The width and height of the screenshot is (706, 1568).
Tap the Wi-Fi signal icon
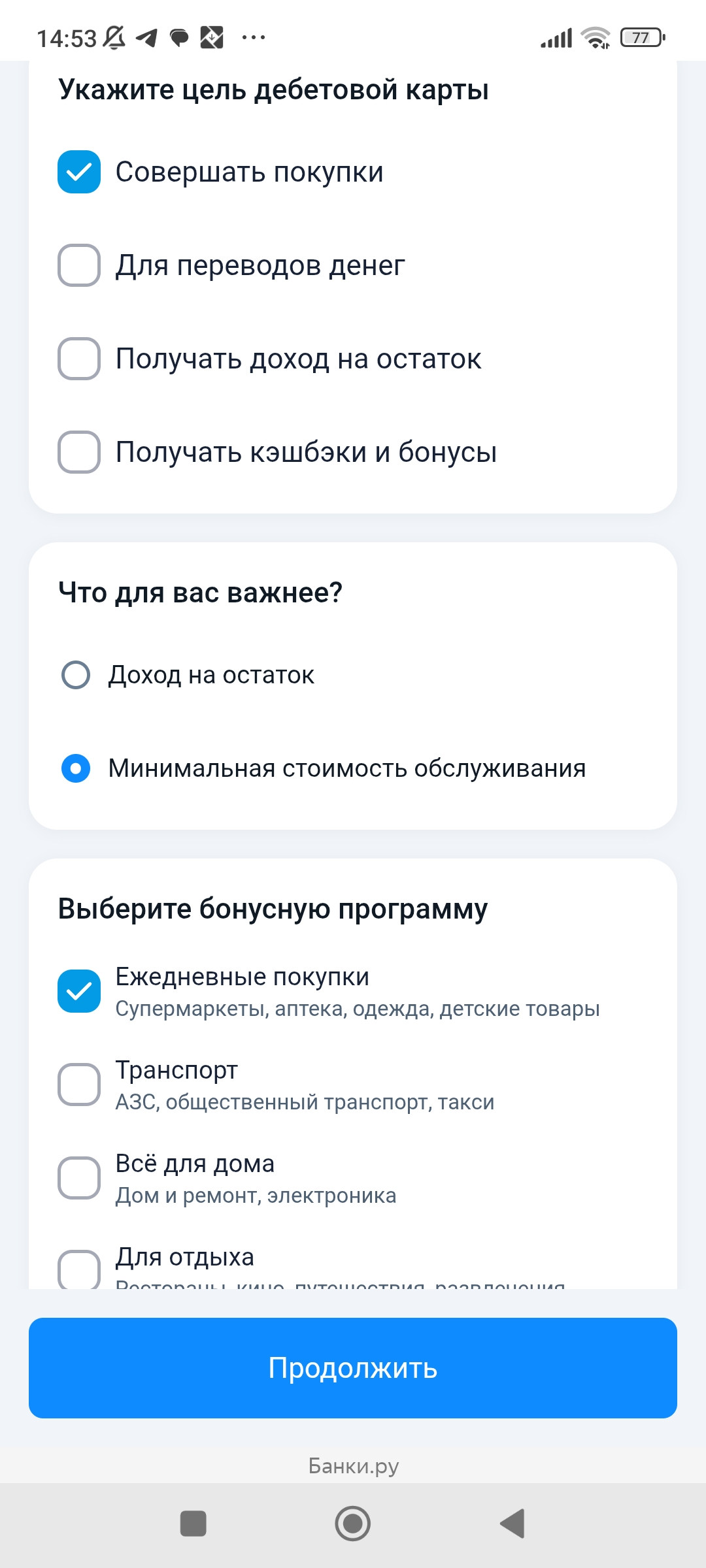(596, 38)
